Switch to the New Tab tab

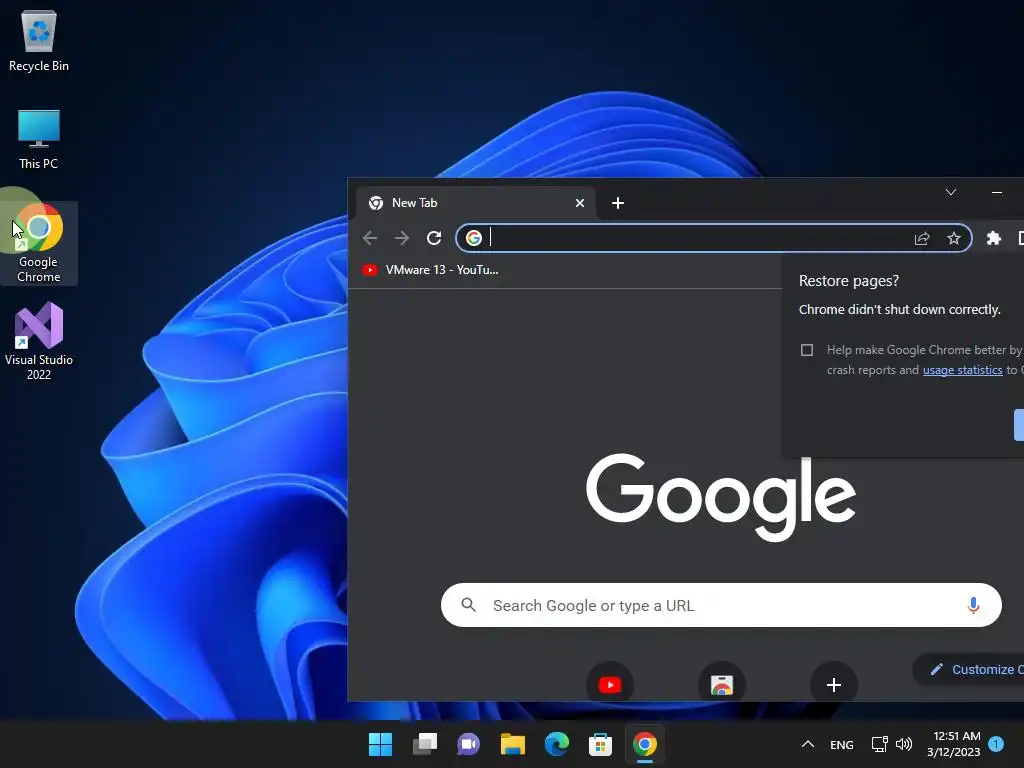475,203
